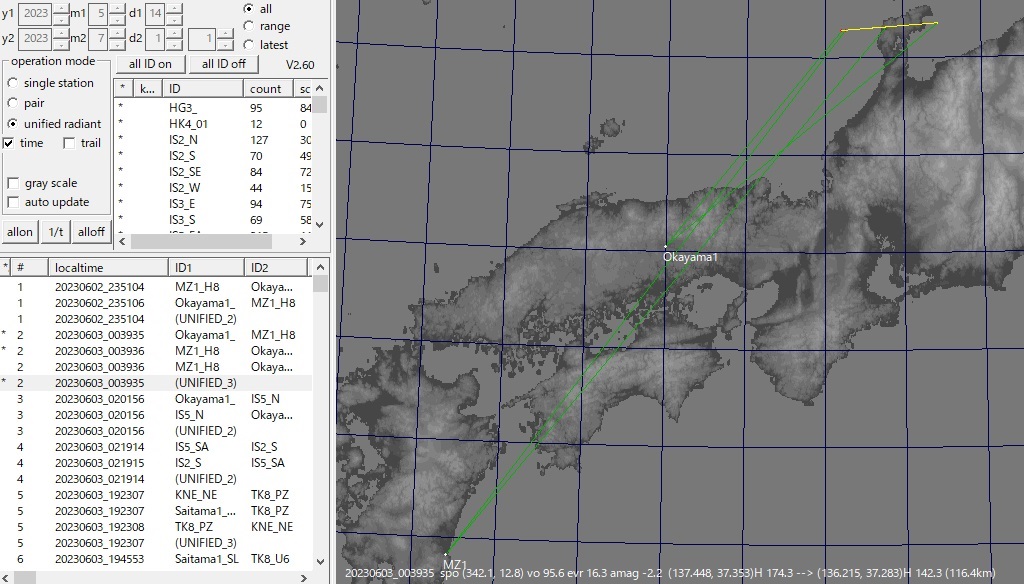
Task: Increment the m1 month value with its up arrow
Action: tap(118, 7)
